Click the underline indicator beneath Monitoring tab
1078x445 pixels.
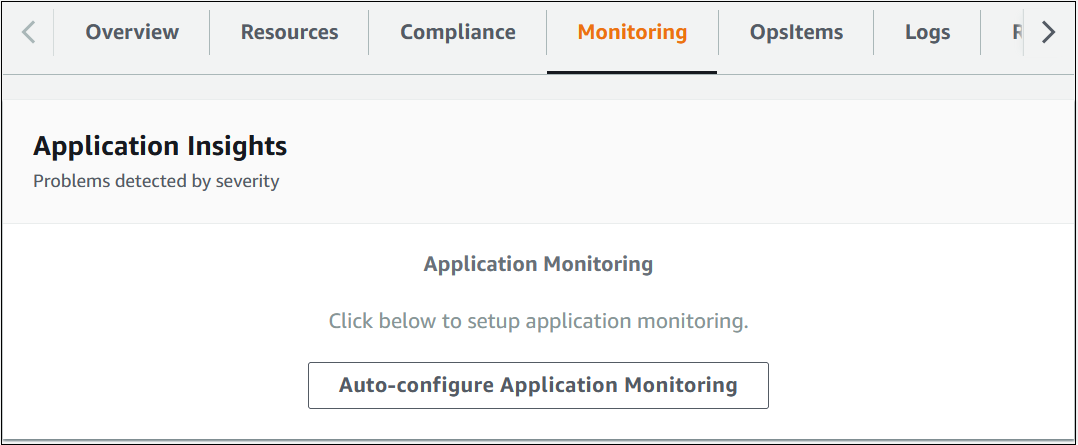pos(632,72)
